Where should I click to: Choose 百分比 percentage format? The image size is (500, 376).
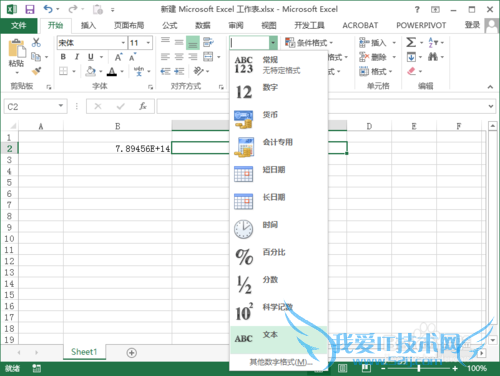(279, 256)
